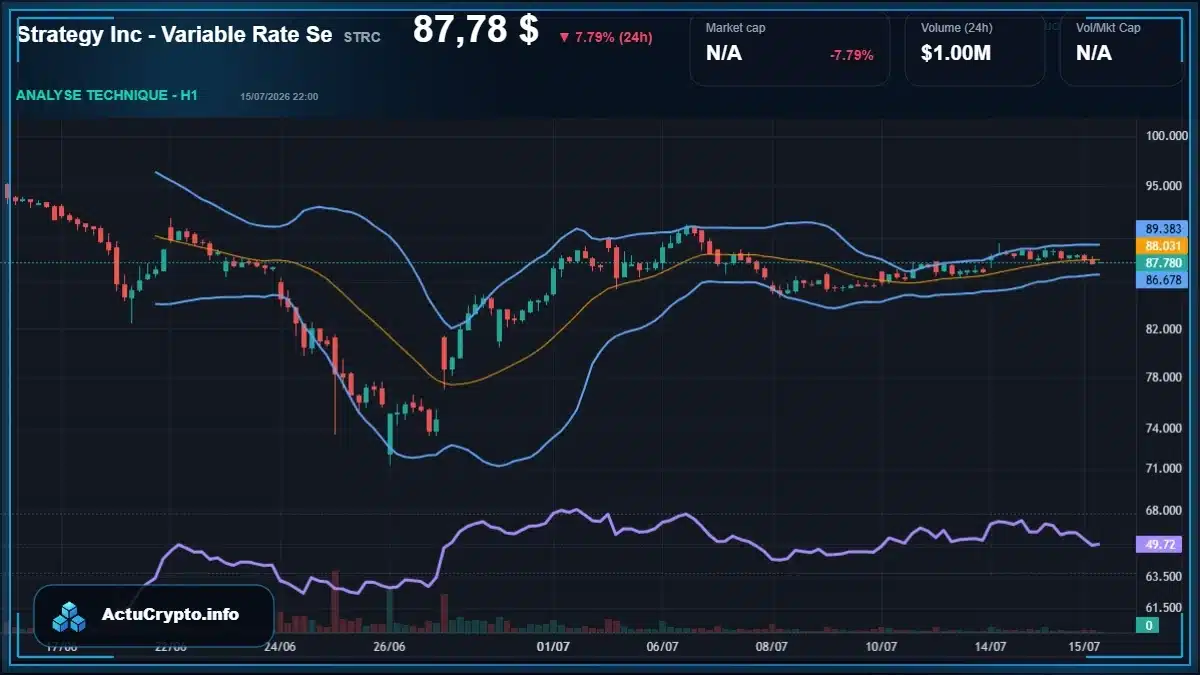
Task: Click the 74.000 price axis label
Action: click(x=1164, y=428)
